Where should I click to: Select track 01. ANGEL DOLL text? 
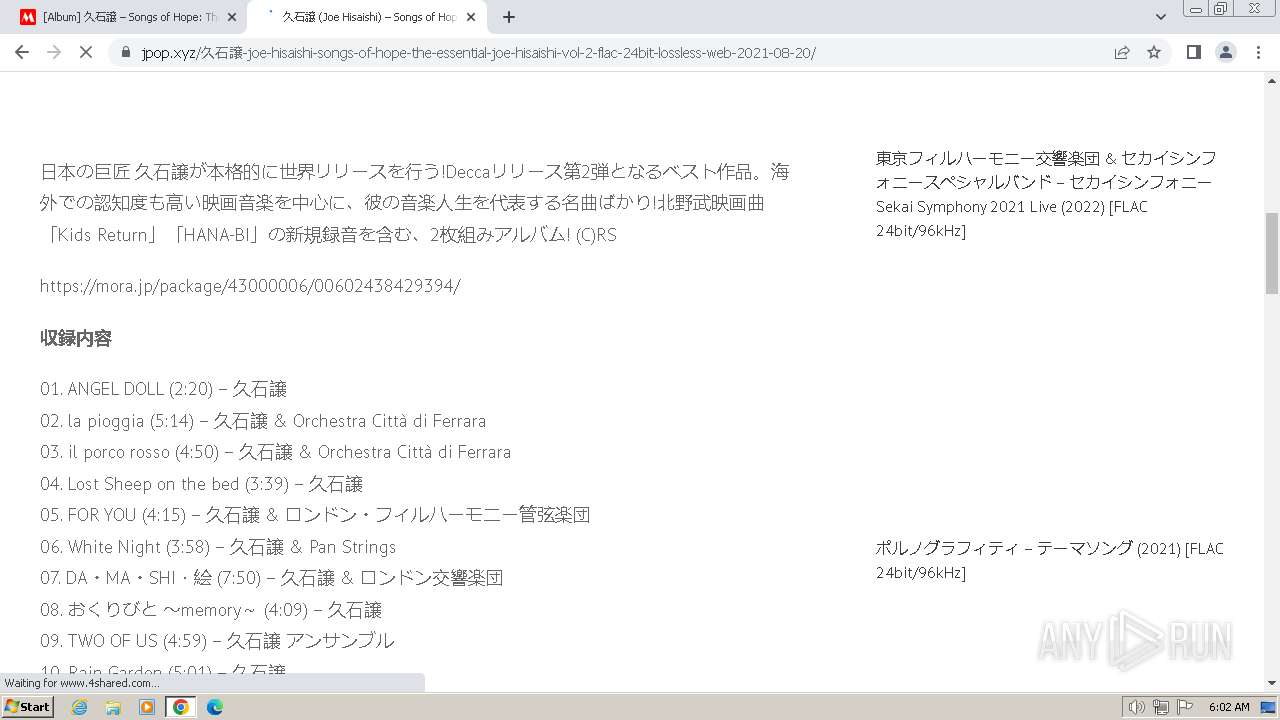tap(164, 389)
